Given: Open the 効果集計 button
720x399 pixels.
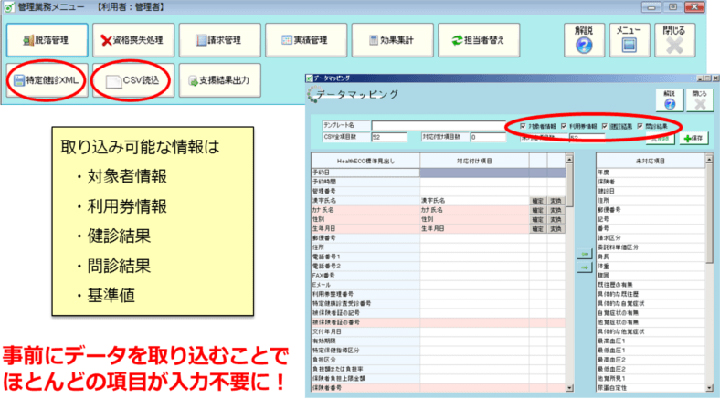Looking at the screenshot, I should click(393, 40).
